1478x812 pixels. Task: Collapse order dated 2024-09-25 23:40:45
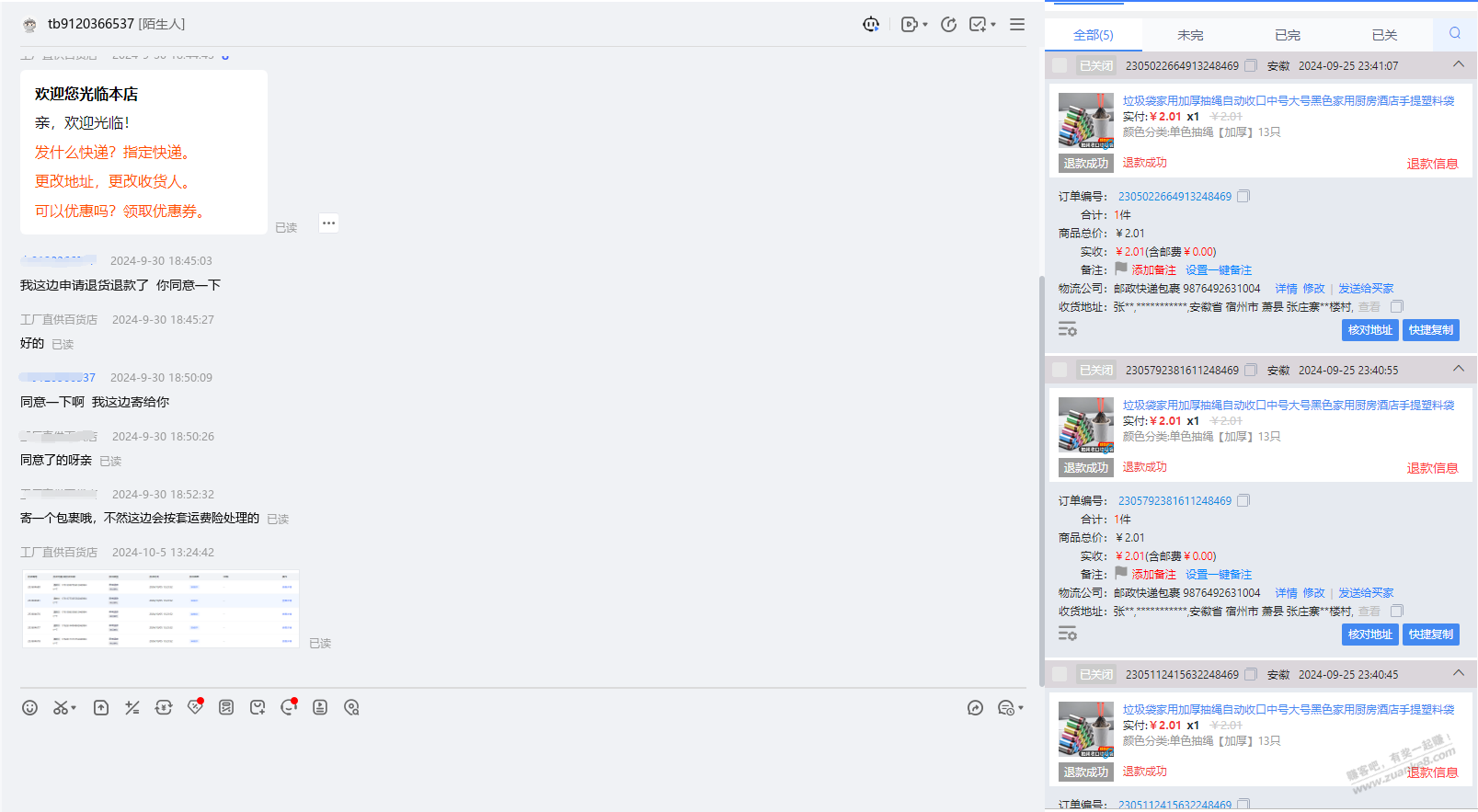1459,673
